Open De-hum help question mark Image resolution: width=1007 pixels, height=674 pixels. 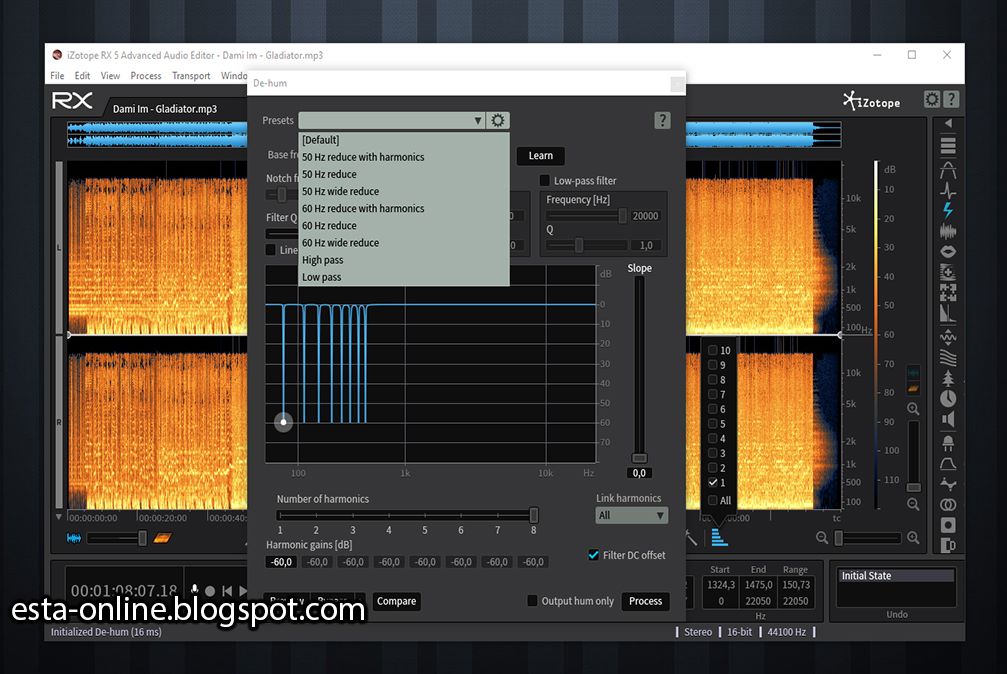(662, 120)
